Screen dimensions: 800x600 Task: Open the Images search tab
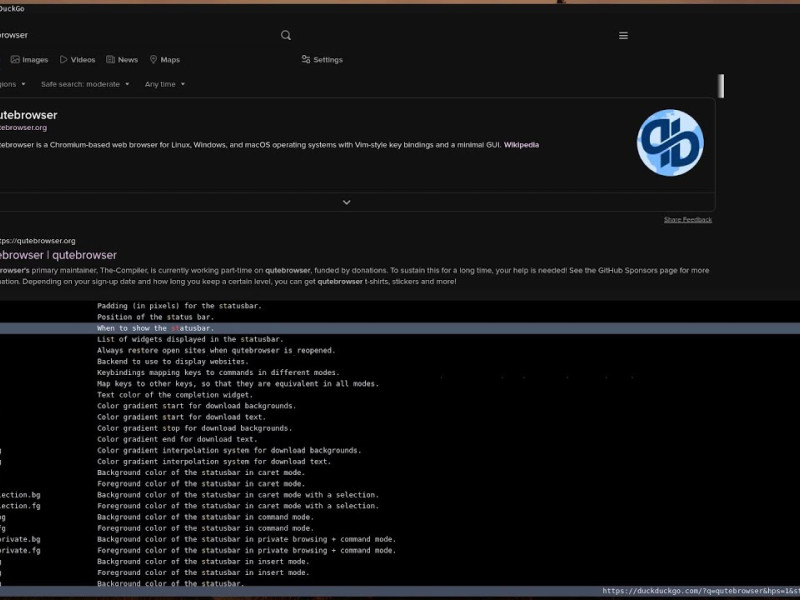30,60
